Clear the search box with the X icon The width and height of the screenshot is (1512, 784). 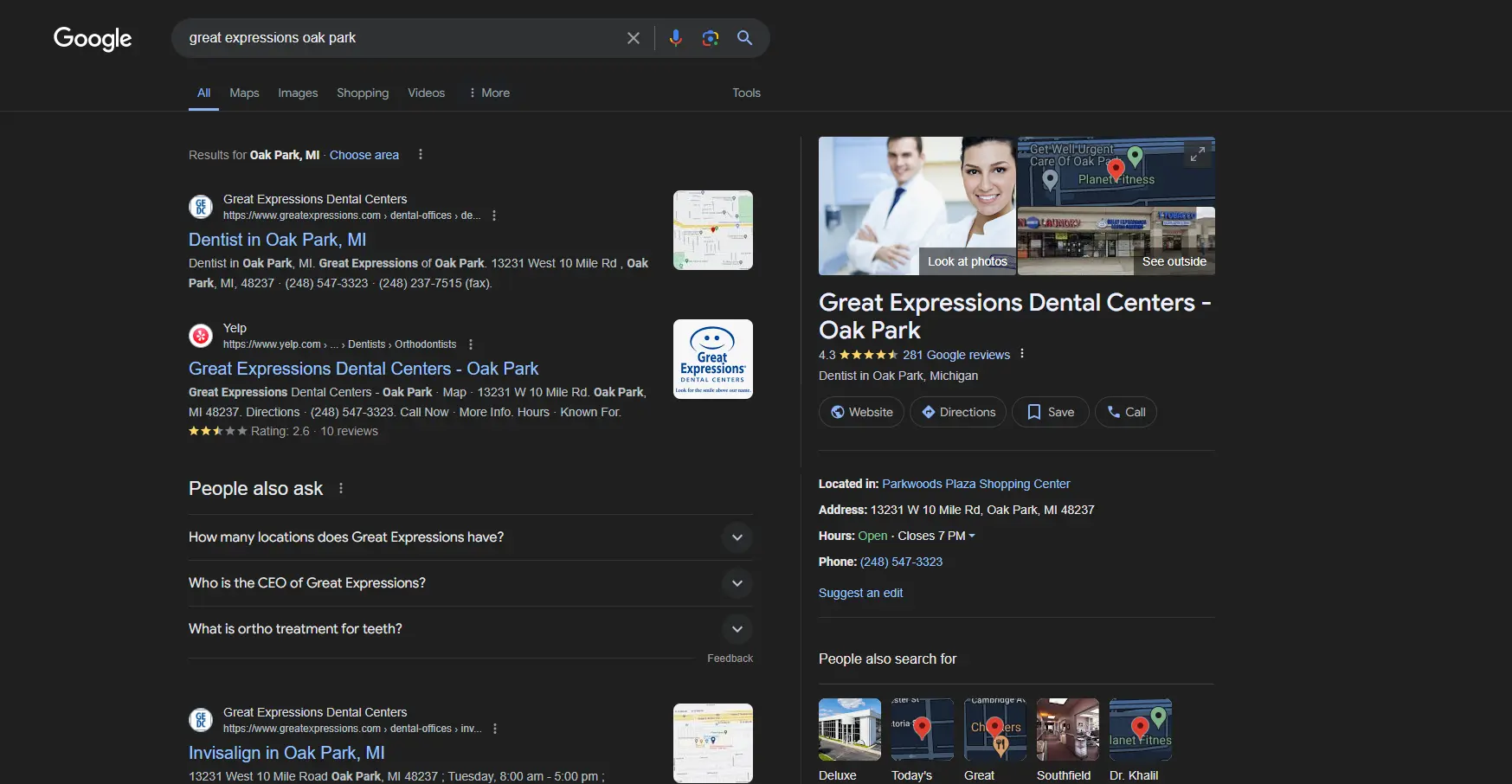634,38
